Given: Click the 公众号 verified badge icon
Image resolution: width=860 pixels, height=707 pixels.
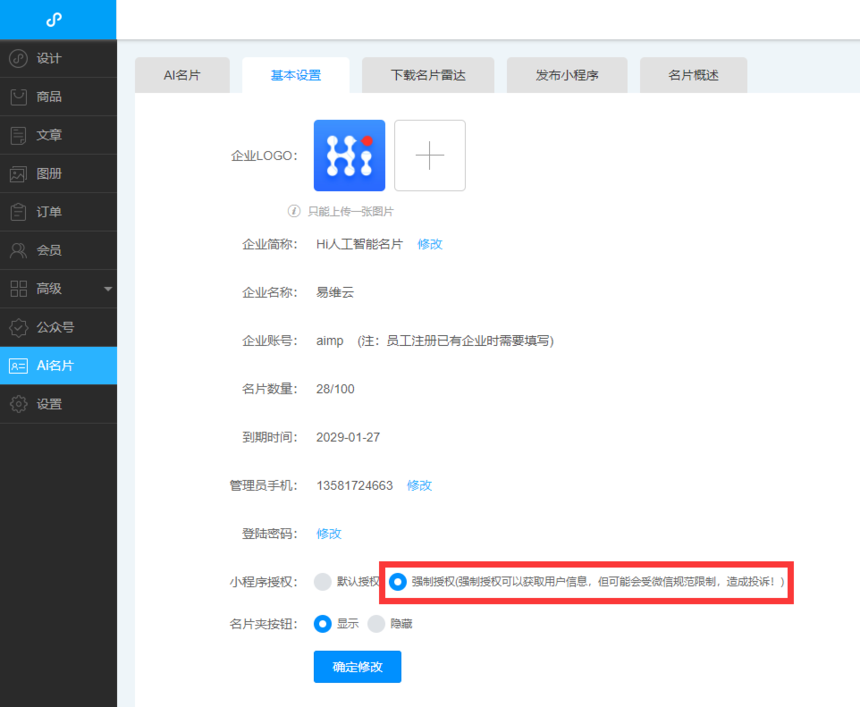Looking at the screenshot, I should click(18, 327).
